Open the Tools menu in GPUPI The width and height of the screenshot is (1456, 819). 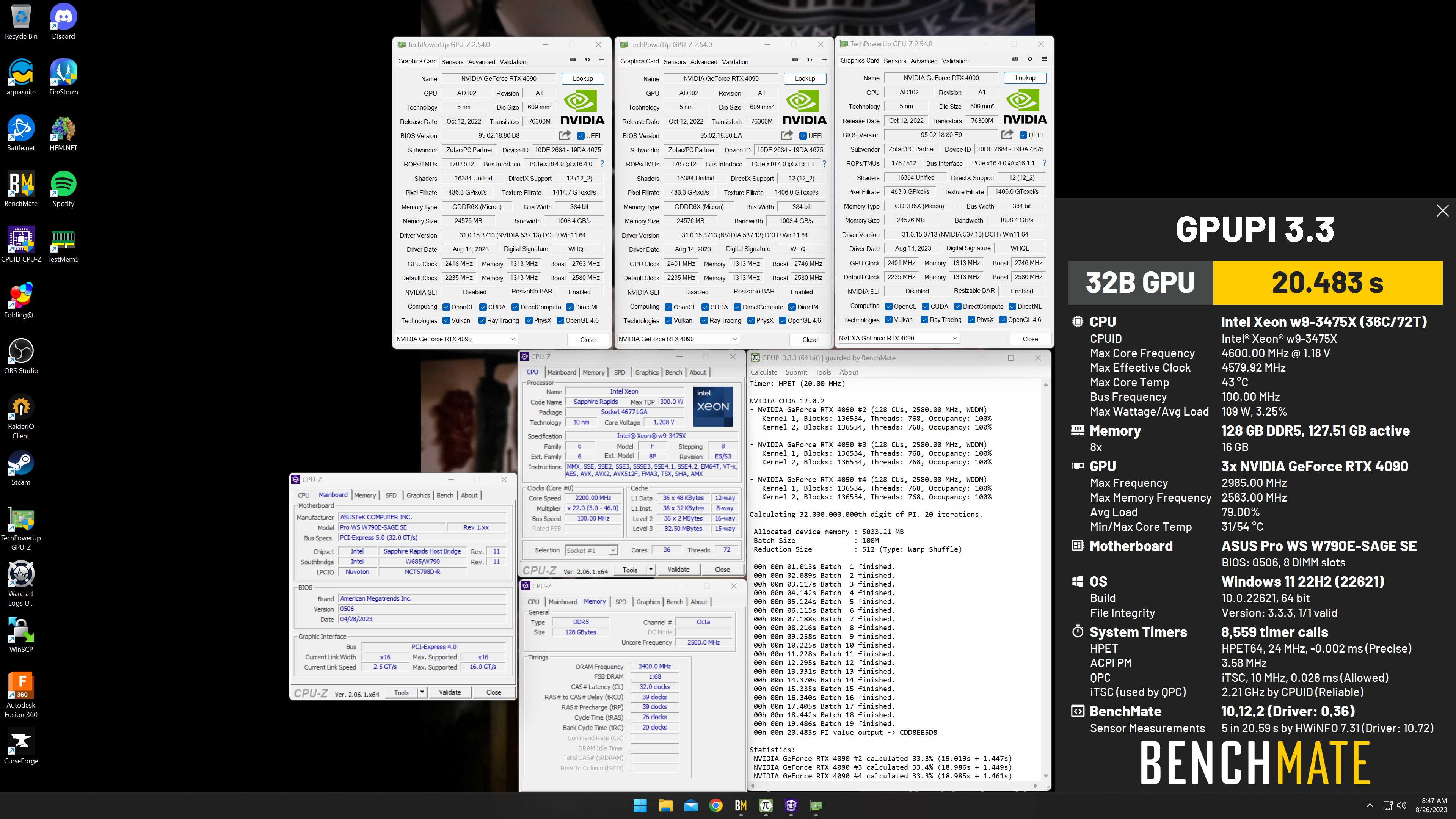click(823, 372)
